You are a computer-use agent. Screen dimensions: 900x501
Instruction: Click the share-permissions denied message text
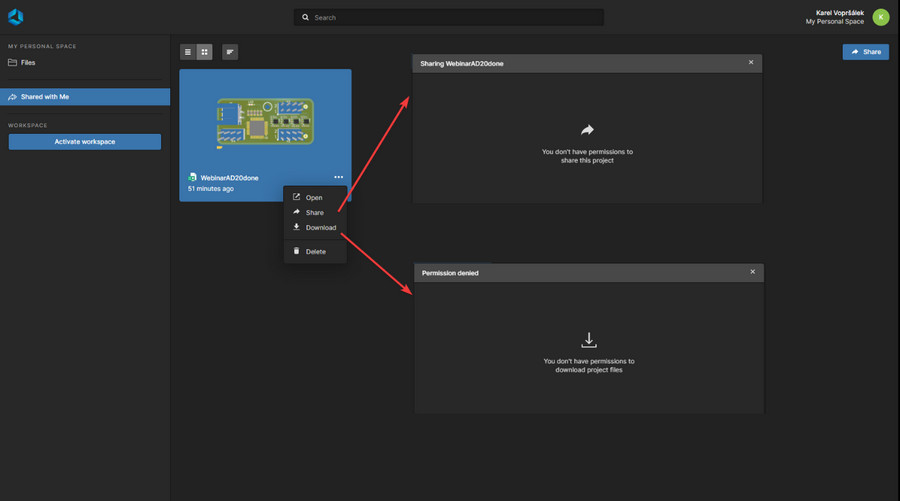(587, 156)
